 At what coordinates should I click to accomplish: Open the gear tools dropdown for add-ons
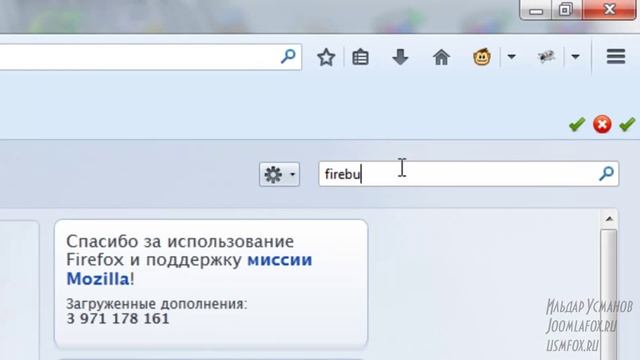click(x=280, y=174)
